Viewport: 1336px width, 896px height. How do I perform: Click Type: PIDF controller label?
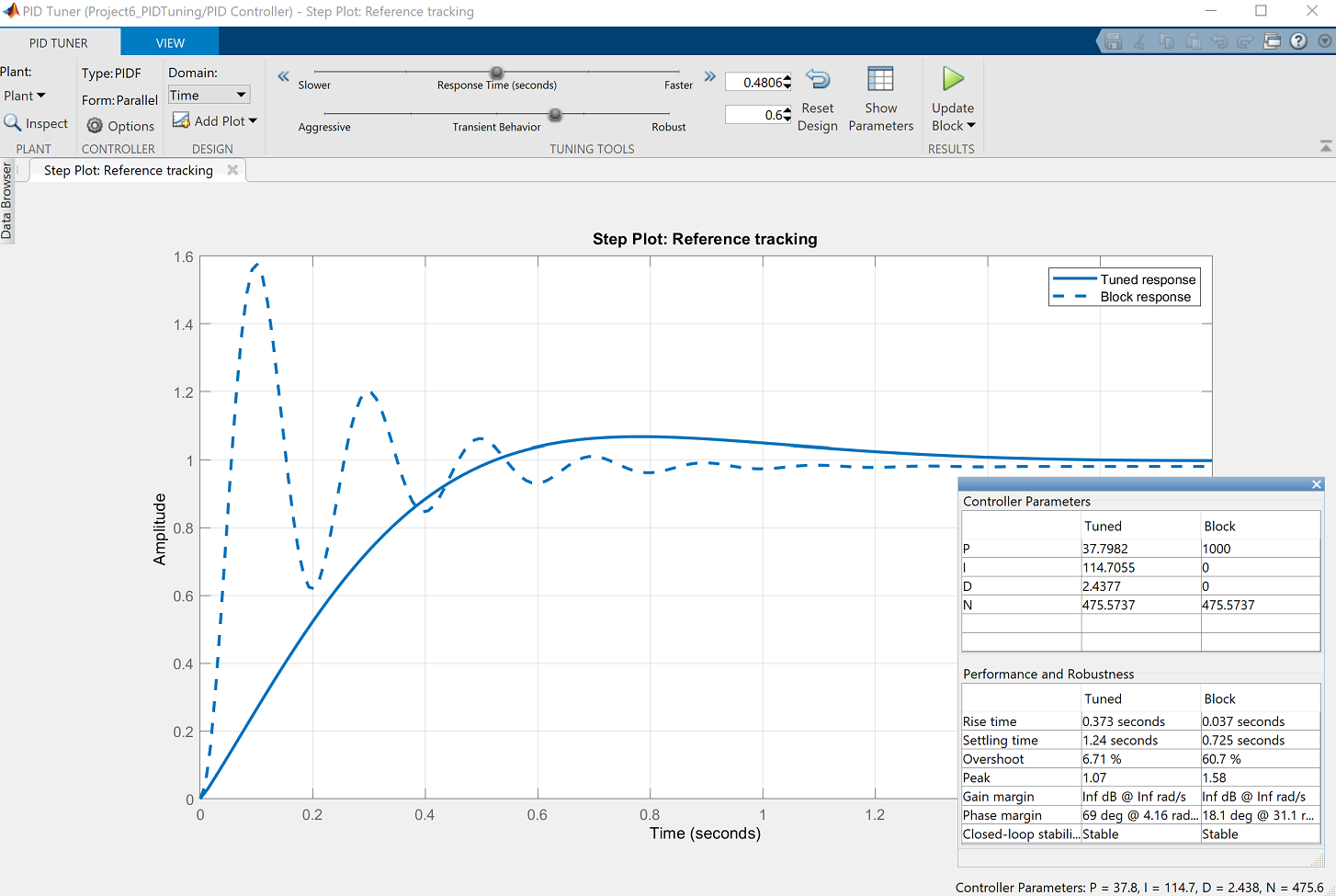[111, 74]
